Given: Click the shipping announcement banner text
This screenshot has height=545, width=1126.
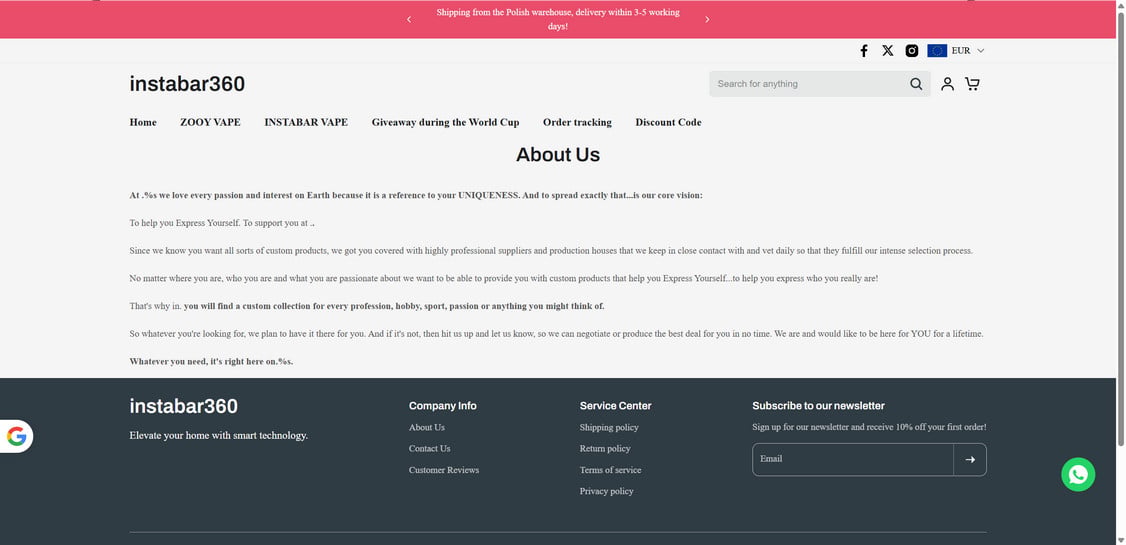Looking at the screenshot, I should 558,19.
